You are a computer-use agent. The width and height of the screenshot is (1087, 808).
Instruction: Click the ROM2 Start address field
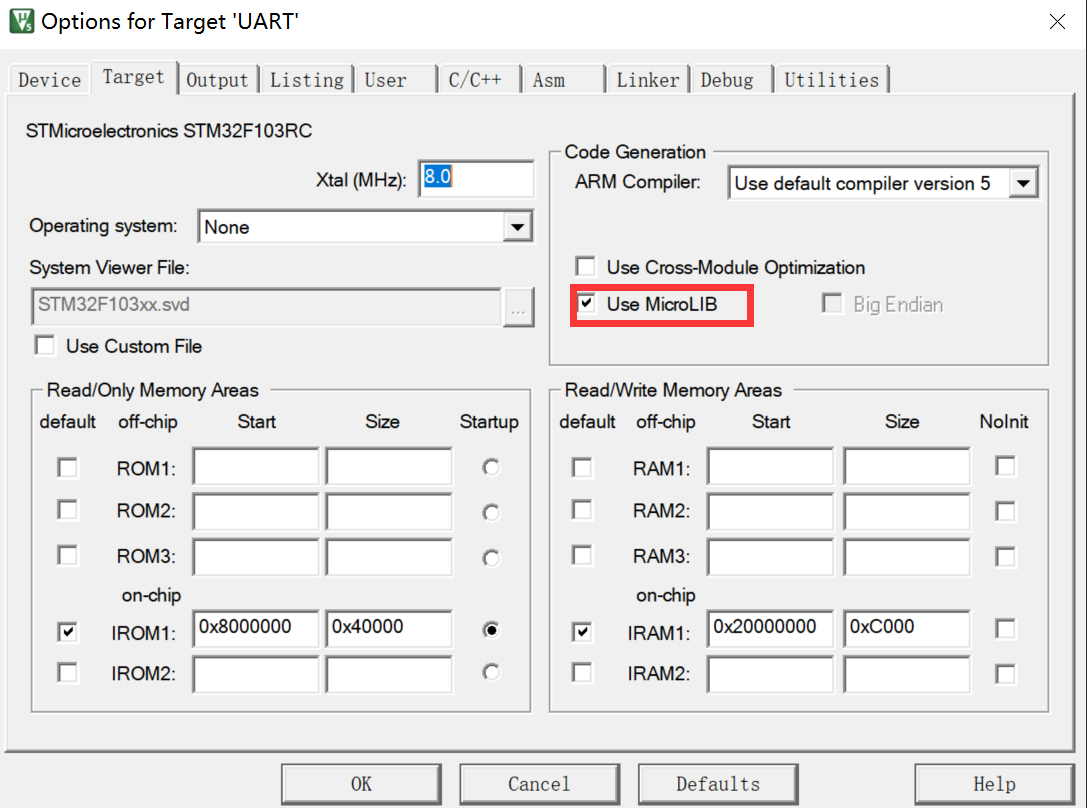256,511
